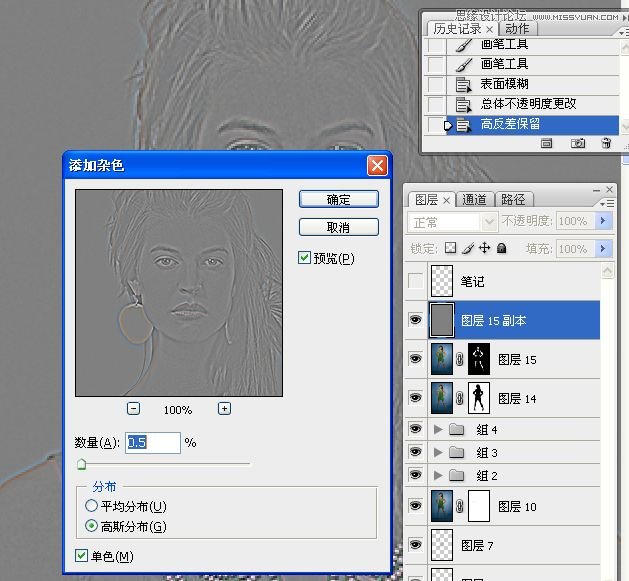Select the 图层 15 layer mask thumbnail

point(479,359)
